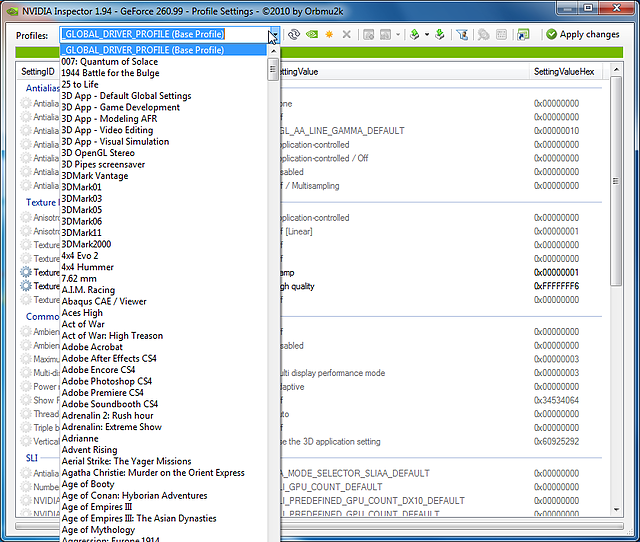Refresh the current profile settings

pyautogui.click(x=294, y=35)
